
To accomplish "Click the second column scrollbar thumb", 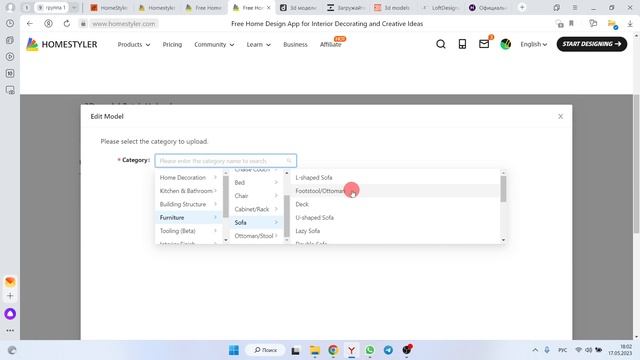I will pyautogui.click(x=287, y=216).
